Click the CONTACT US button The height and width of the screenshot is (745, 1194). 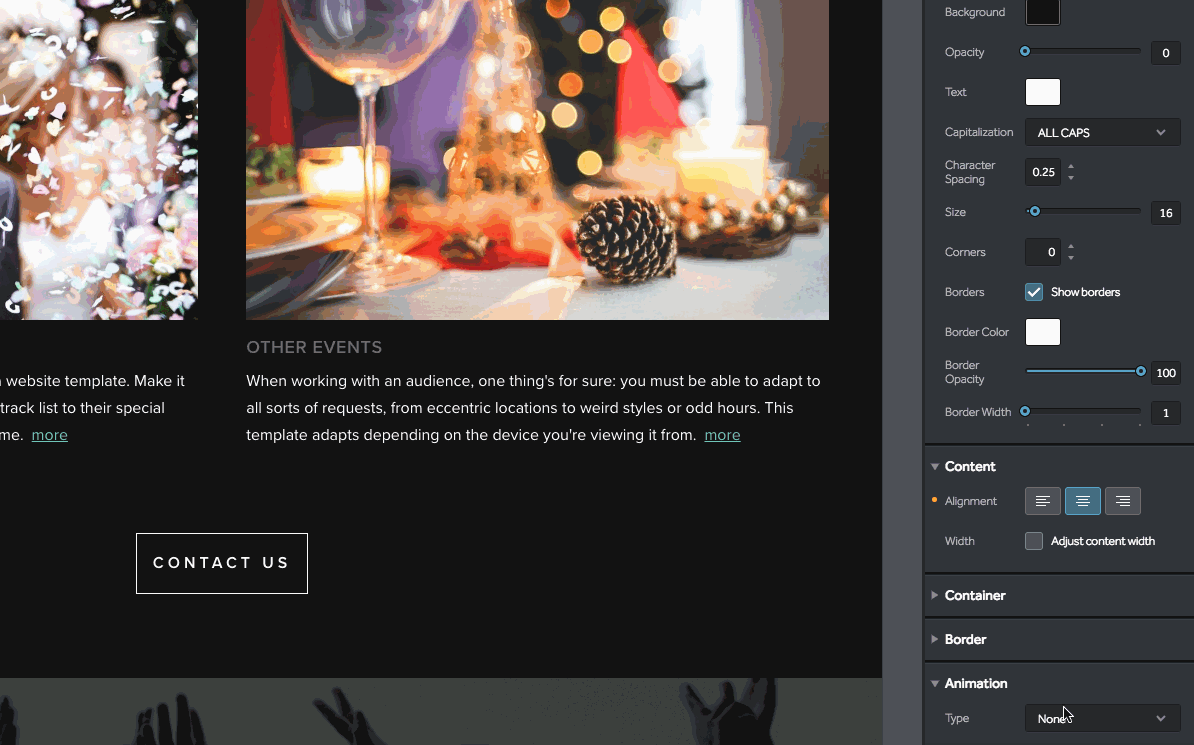coord(222,563)
